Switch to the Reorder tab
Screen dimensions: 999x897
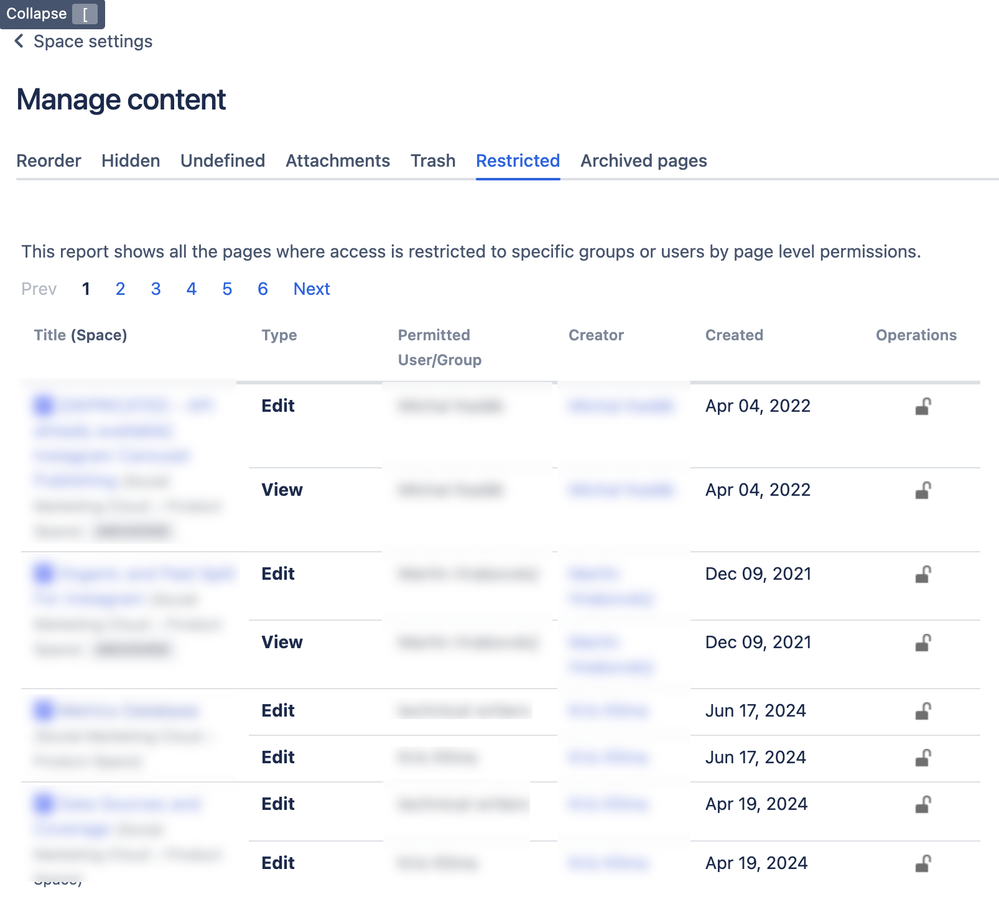pyautogui.click(x=48, y=161)
